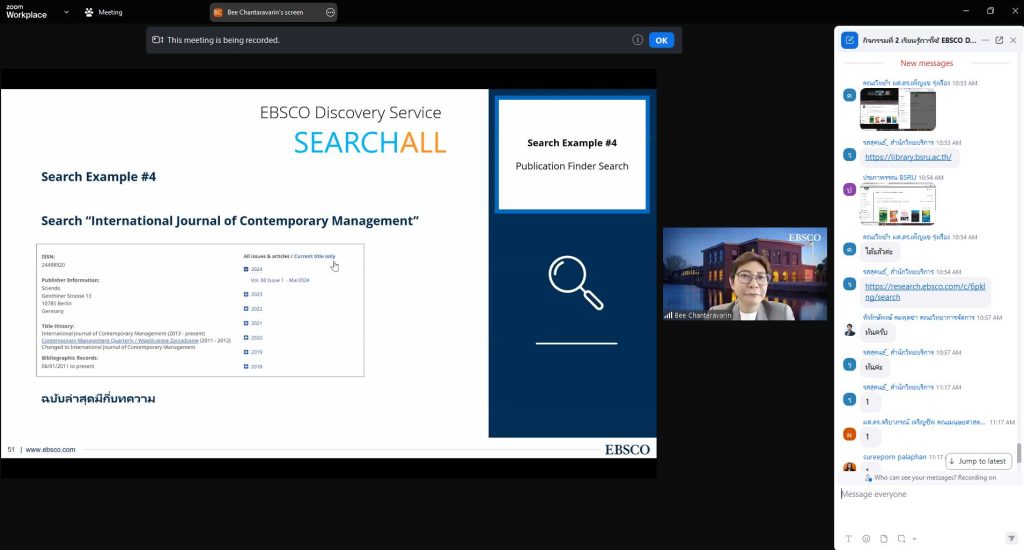Click the New messages divider label
1024x550 pixels.
(926, 63)
